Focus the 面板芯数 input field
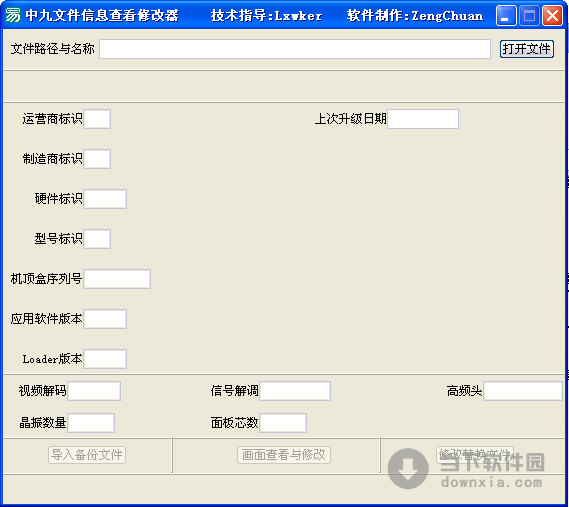This screenshot has height=507, width=569. tap(283, 422)
